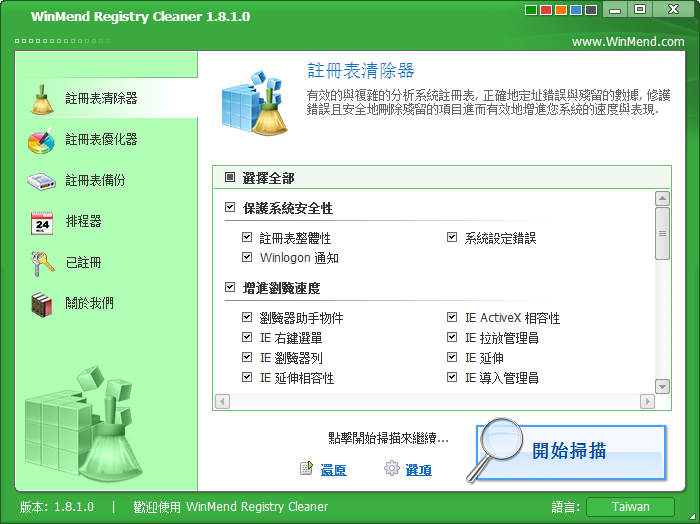Toggle the 選擇全部 checkbox
The image size is (700, 524).
pyautogui.click(x=230, y=177)
